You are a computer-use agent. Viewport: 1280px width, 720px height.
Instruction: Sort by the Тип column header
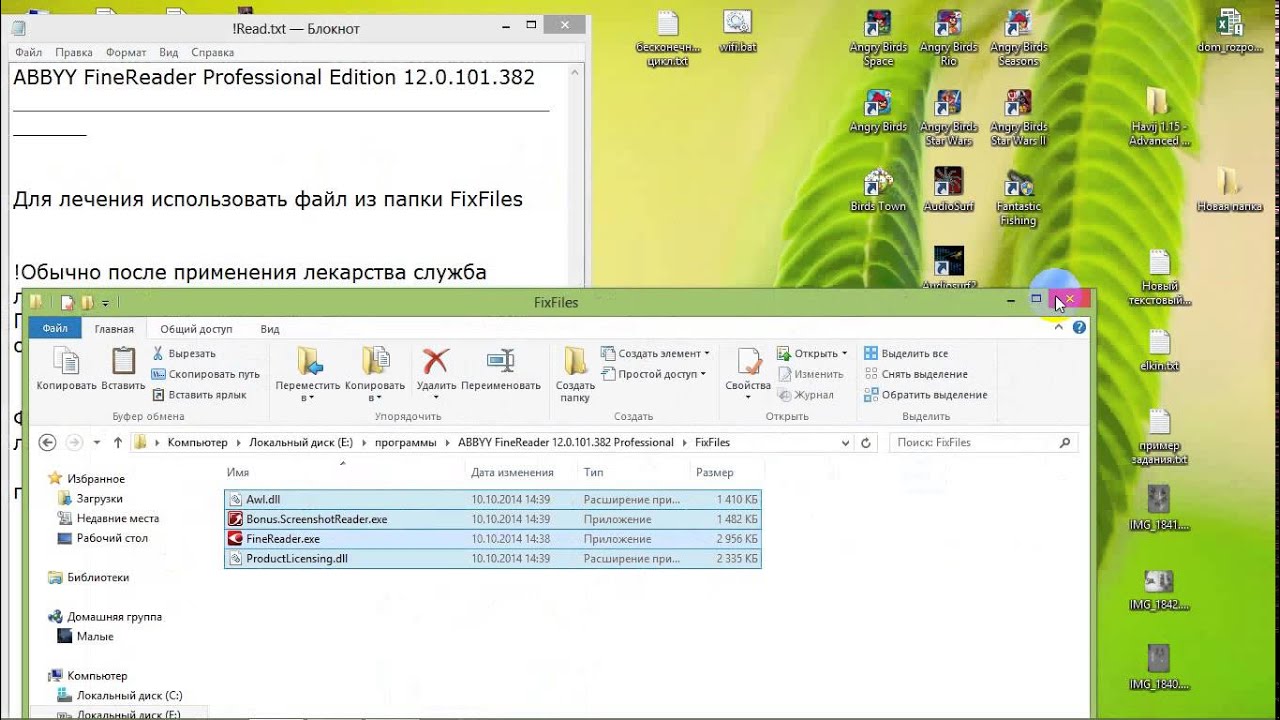tap(633, 472)
